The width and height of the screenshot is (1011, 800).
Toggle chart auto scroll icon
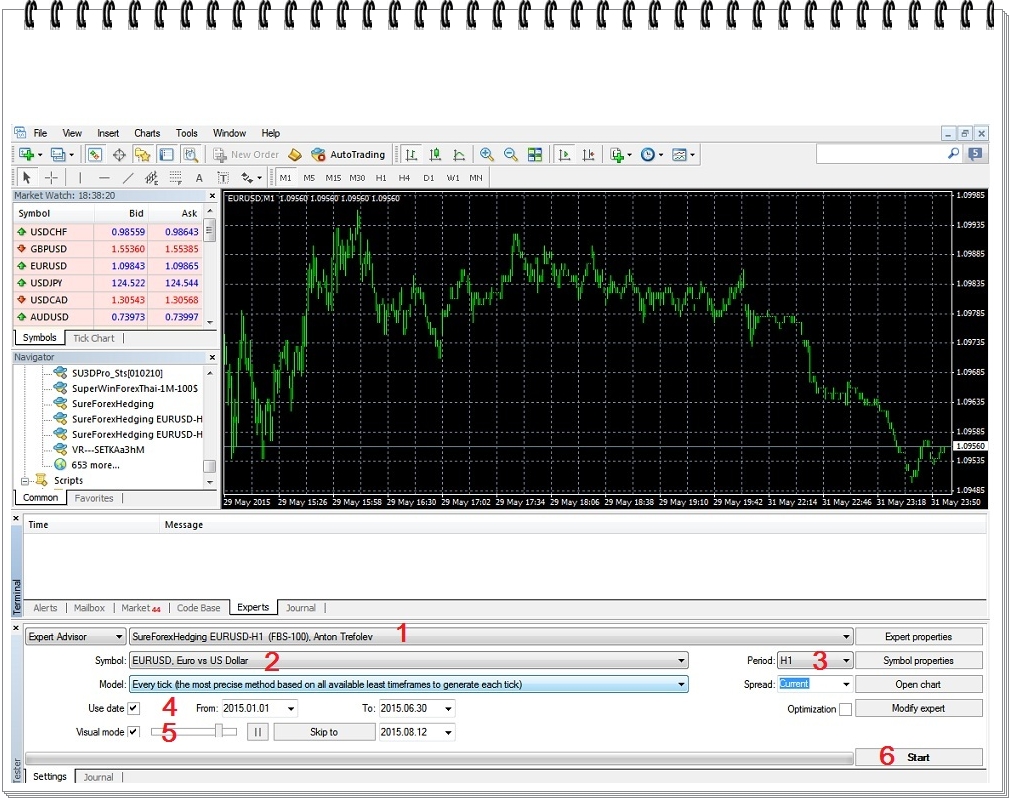(564, 155)
